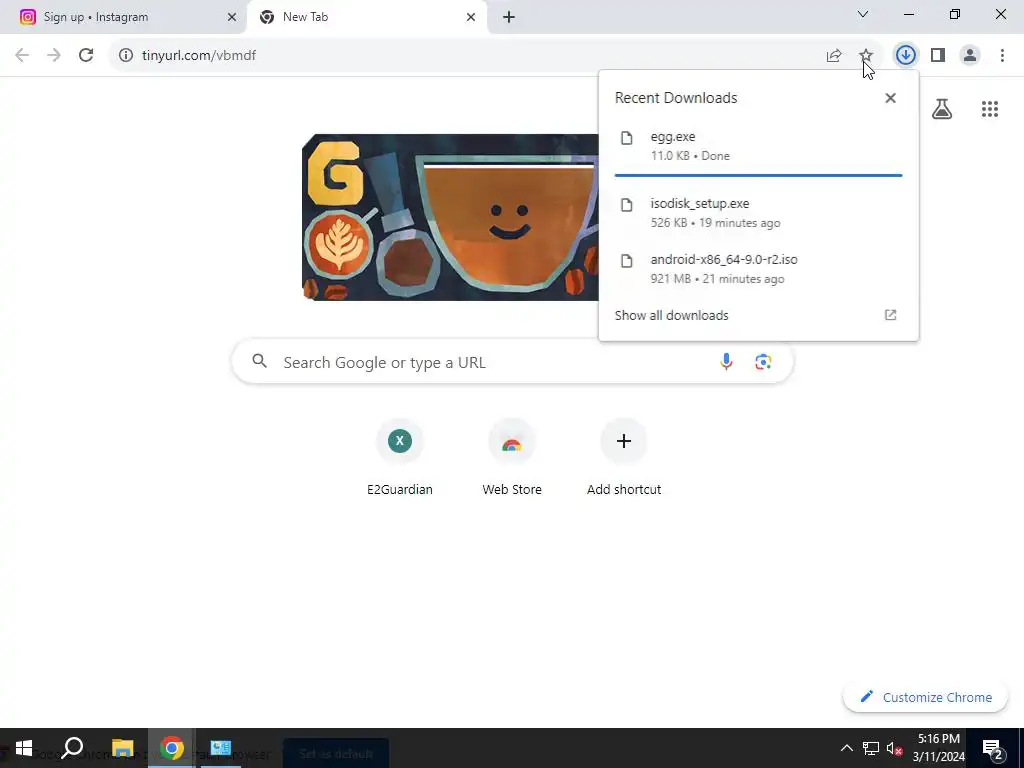Click the Customize Chrome button
Viewport: 1024px width, 768px height.
pyautogui.click(x=925, y=697)
